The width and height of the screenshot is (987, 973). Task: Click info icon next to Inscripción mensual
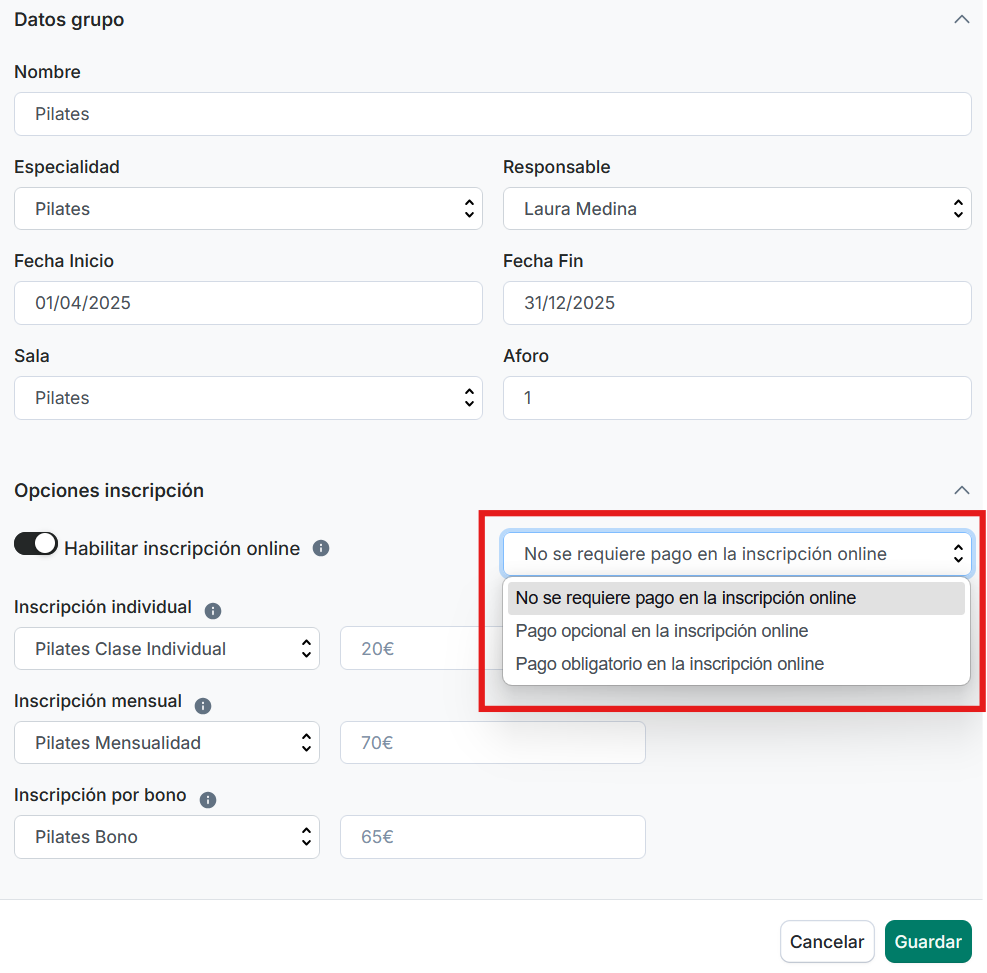point(203,705)
